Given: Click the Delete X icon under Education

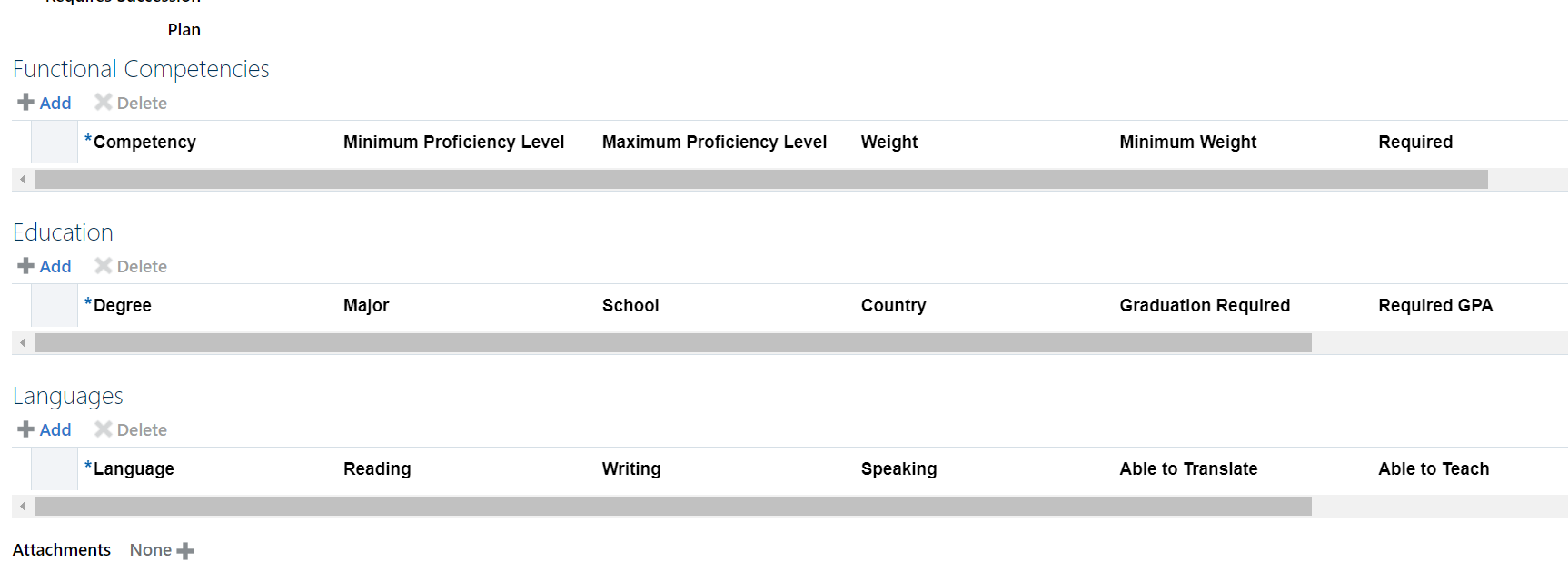Looking at the screenshot, I should pyautogui.click(x=103, y=265).
